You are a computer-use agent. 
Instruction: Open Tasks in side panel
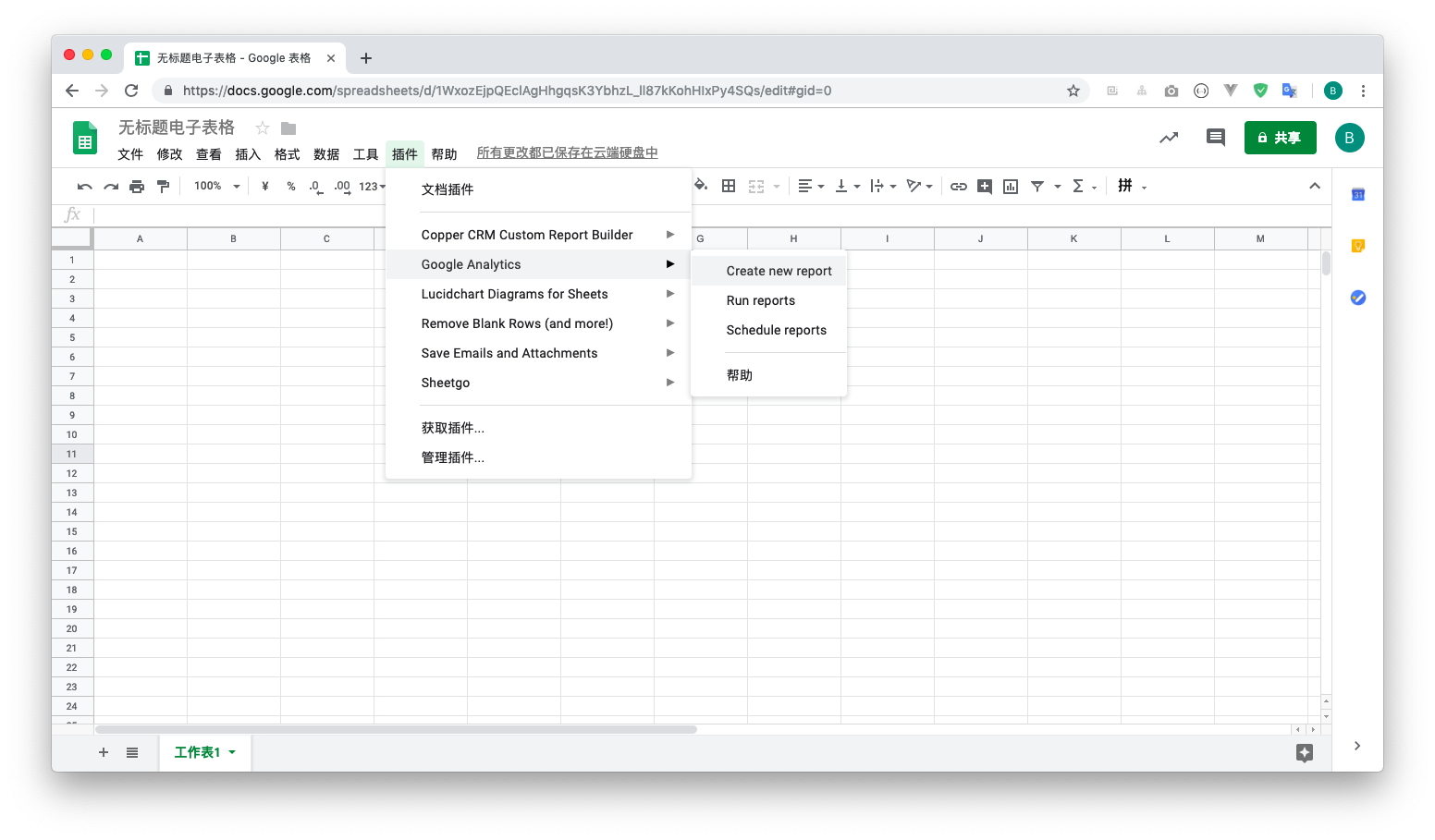pyautogui.click(x=1358, y=298)
